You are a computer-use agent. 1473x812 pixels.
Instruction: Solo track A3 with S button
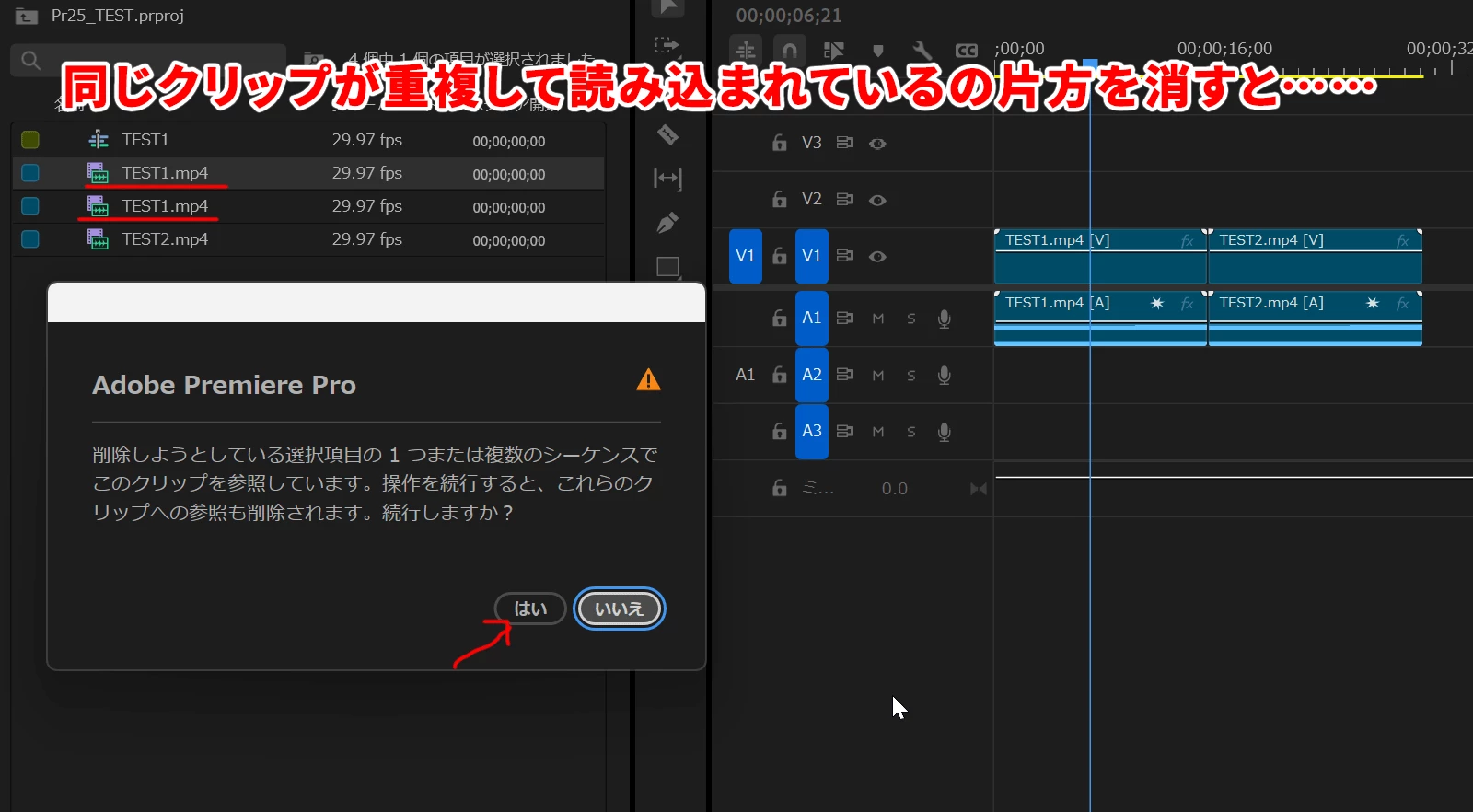911,432
